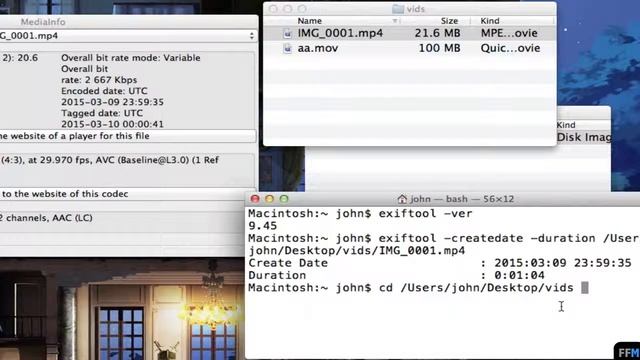Click Overall bit rate mode: Variable text
Viewport: 640px width, 360px height.
tap(131, 58)
